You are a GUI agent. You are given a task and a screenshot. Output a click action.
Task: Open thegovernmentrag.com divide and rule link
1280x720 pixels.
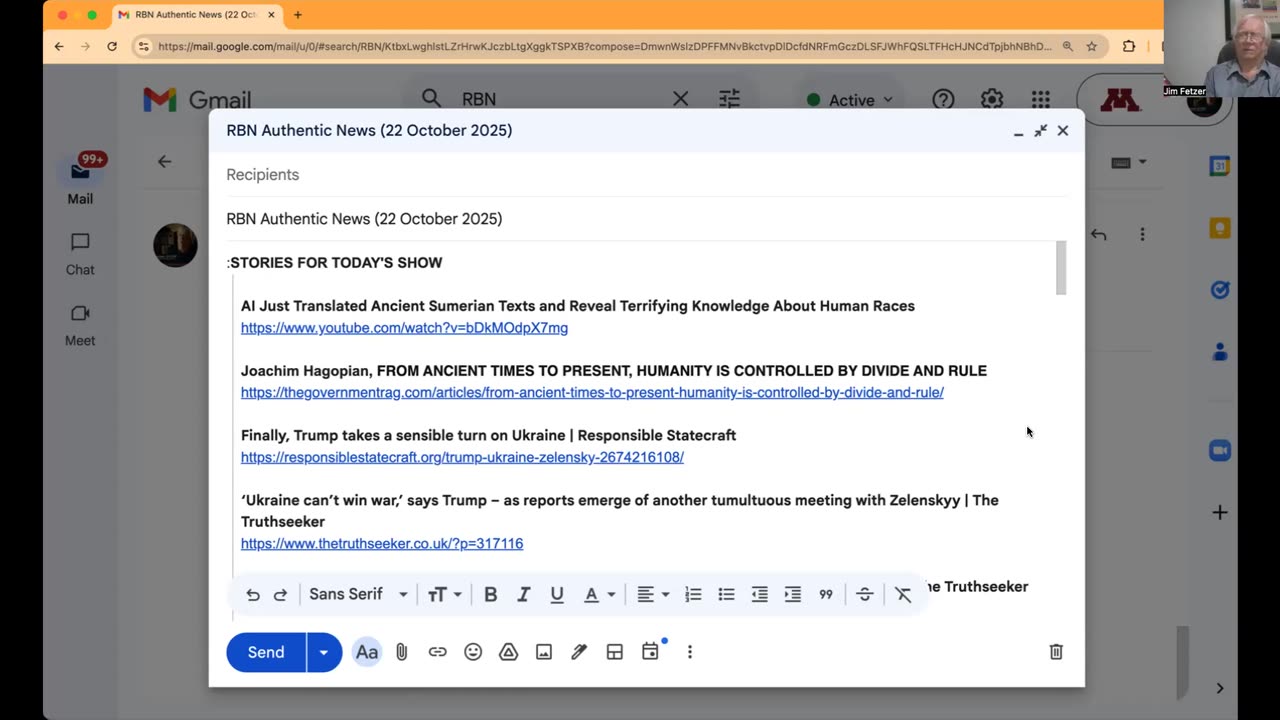coord(592,393)
